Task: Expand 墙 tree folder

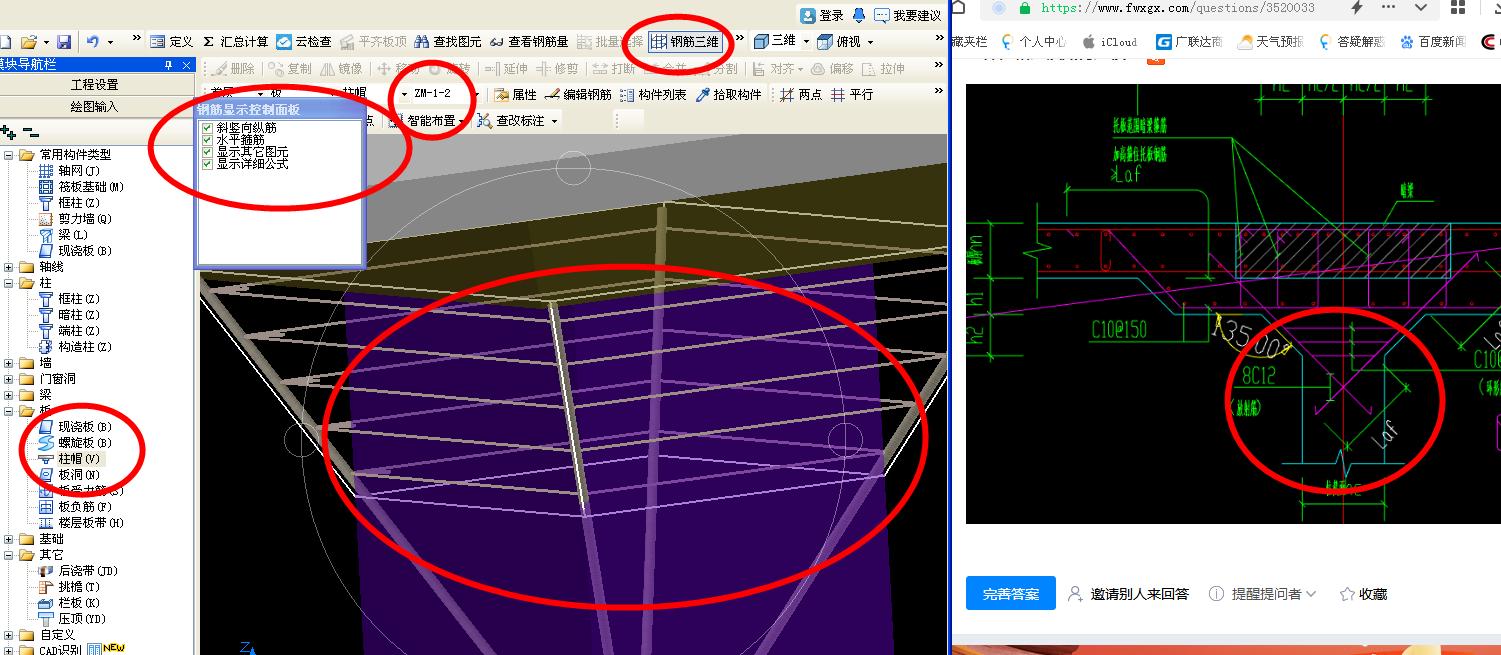Action: [9, 363]
